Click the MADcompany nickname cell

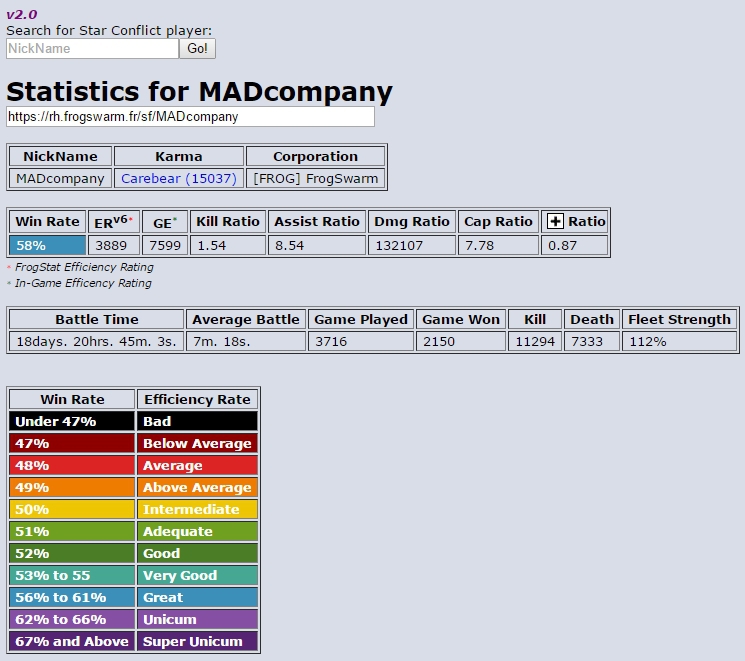(60, 179)
